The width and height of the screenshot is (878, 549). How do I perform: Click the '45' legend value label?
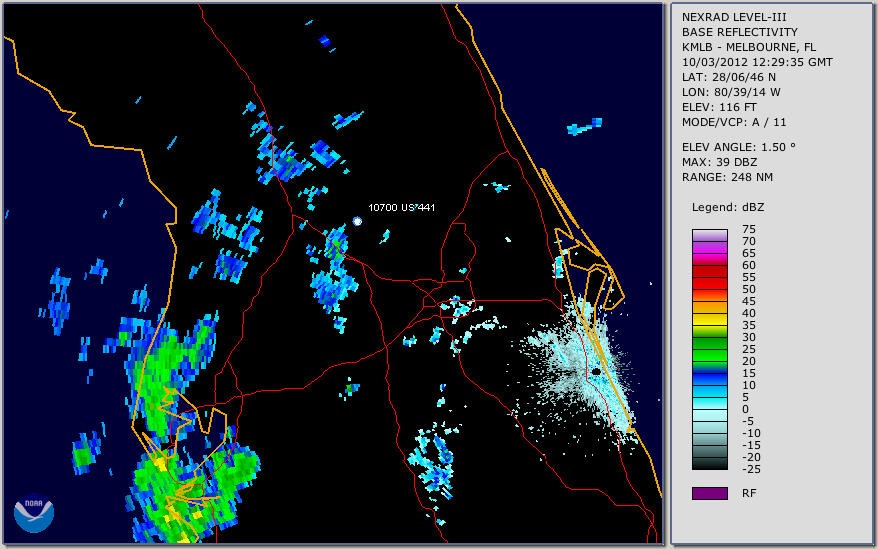[x=749, y=301]
